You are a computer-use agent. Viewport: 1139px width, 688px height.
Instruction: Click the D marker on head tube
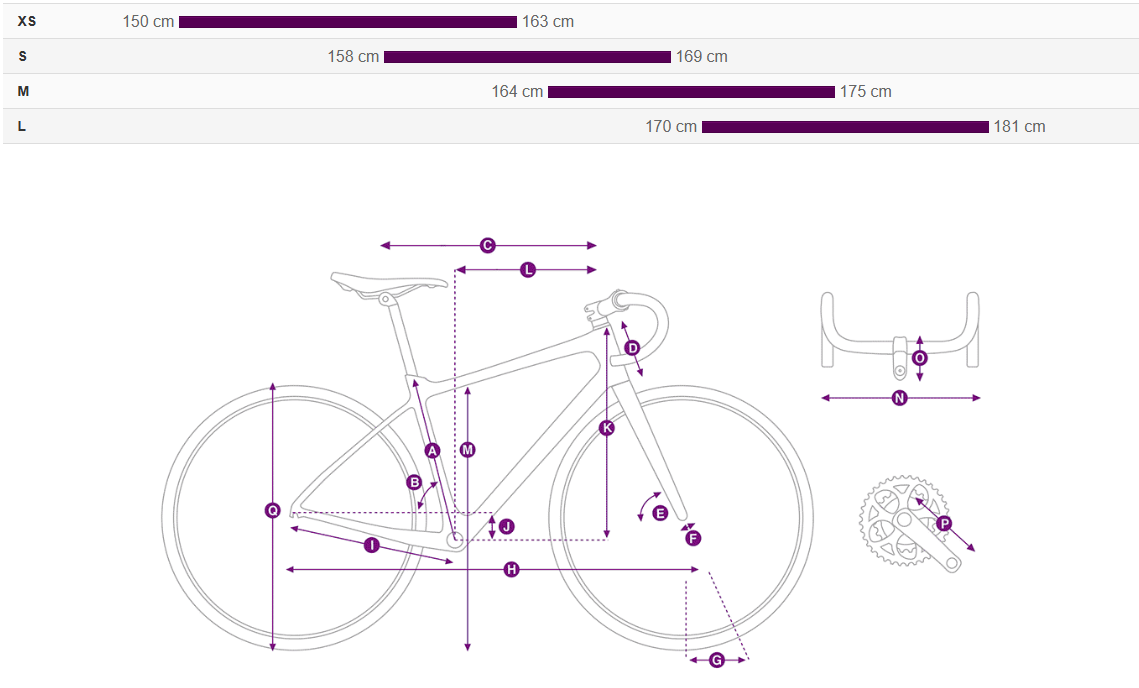click(632, 348)
